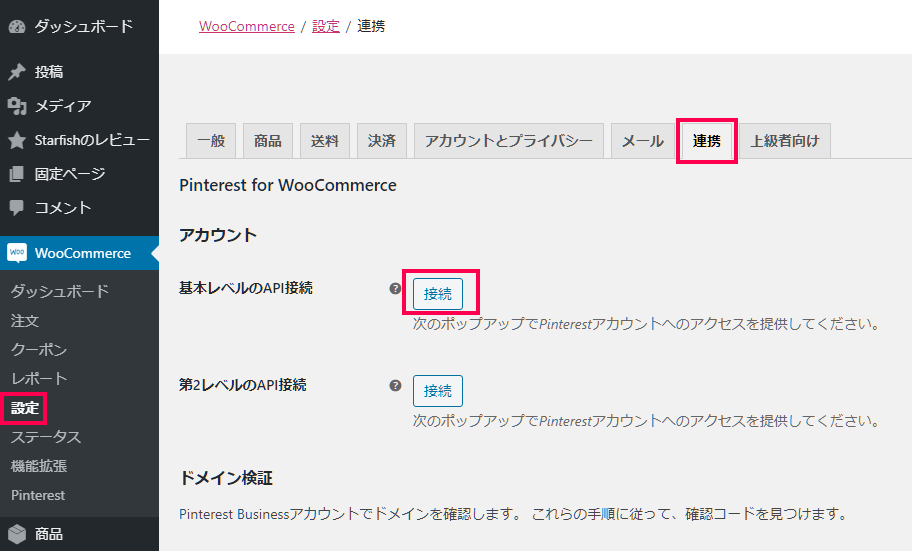The height and width of the screenshot is (551, 912).
Task: Open the 上級者向け tab
Action: click(x=785, y=140)
